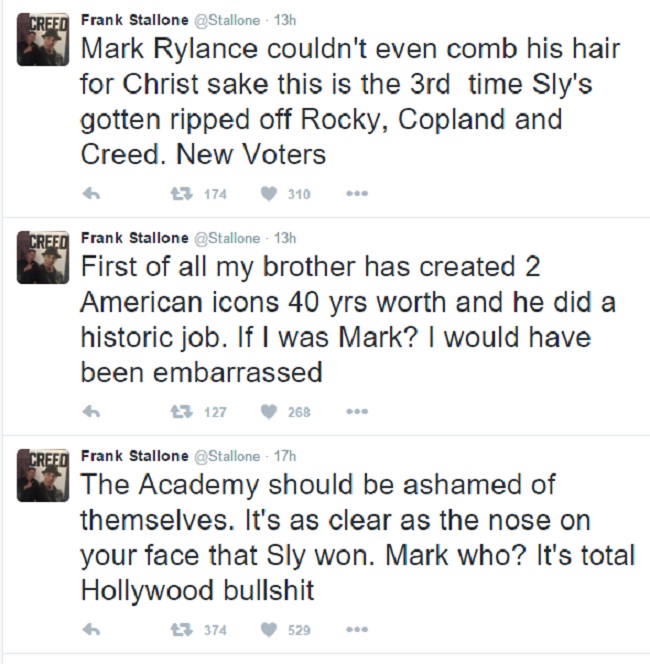Reply to the Academy ashamed tweet
650x664 pixels.
tap(91, 630)
